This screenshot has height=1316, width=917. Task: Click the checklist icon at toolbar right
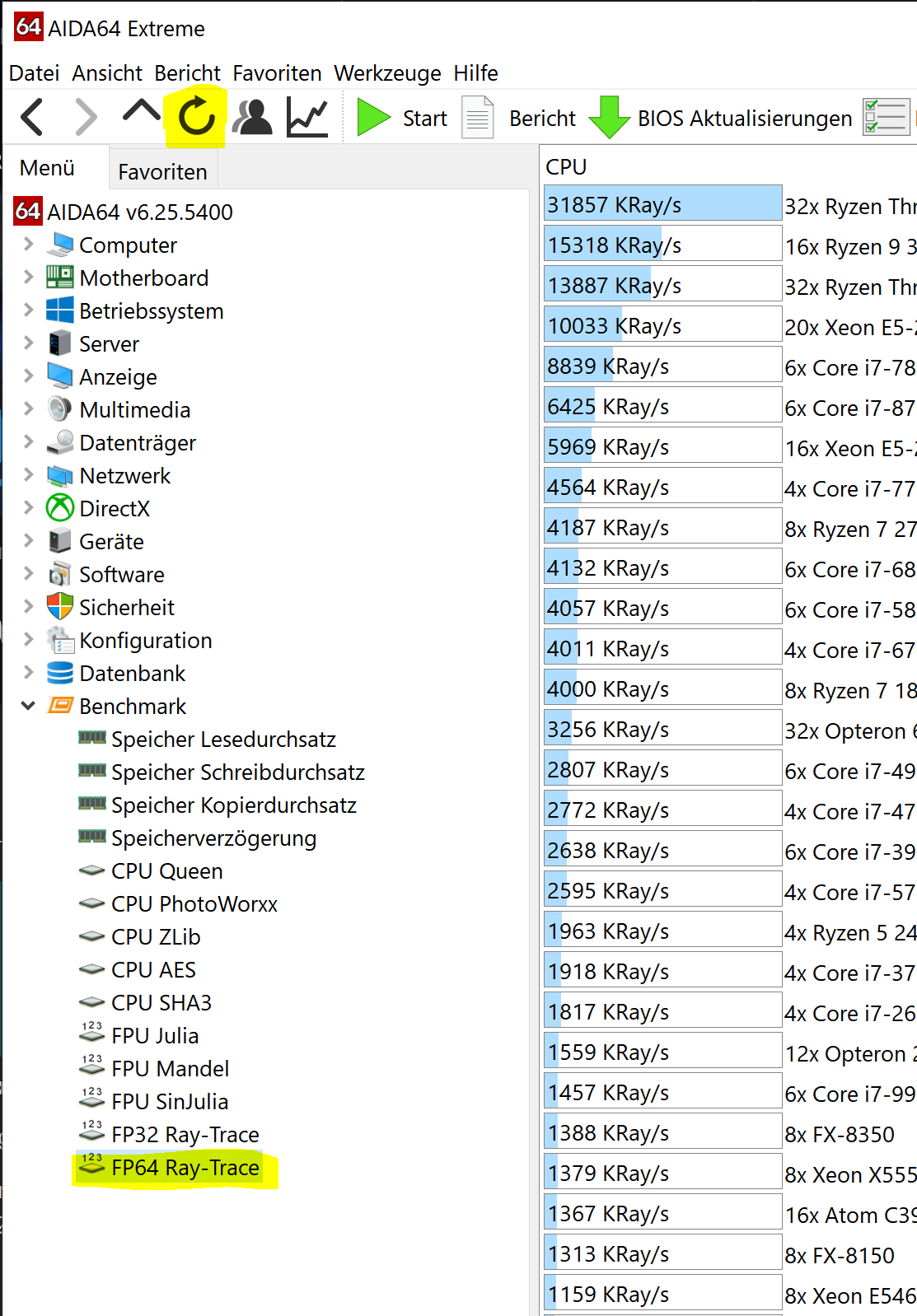pos(886,117)
